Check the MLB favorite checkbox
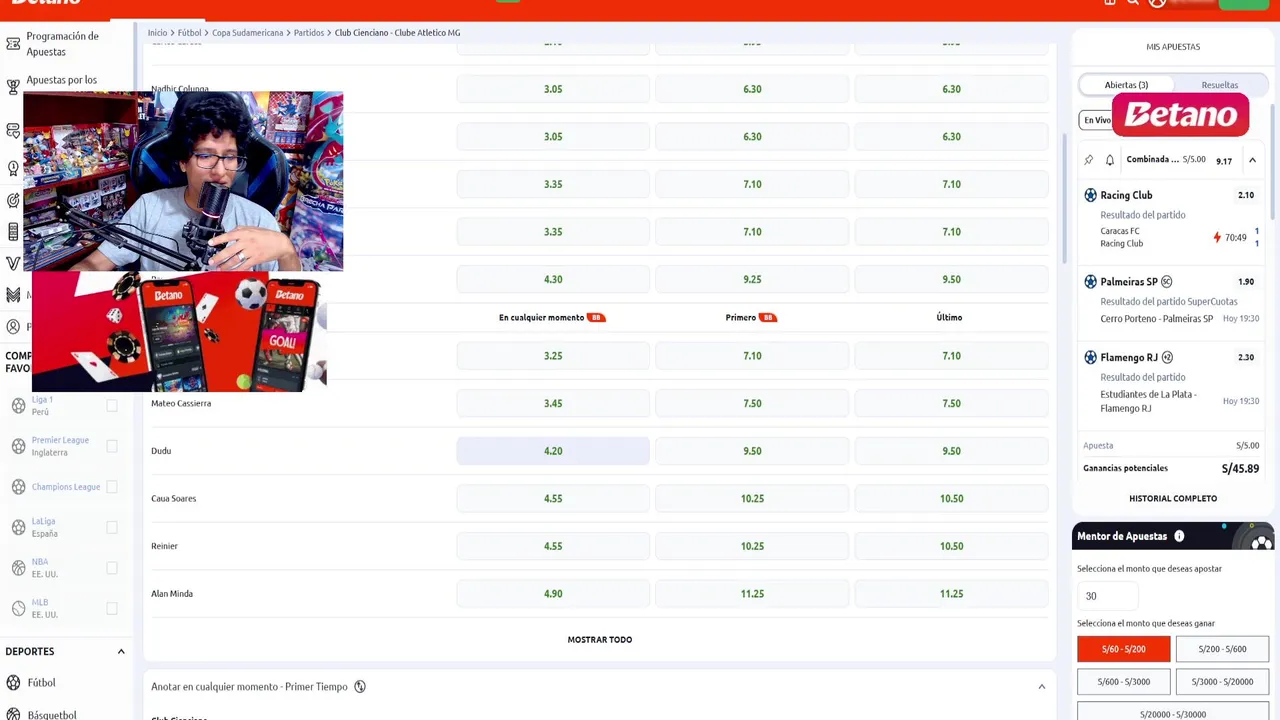The width and height of the screenshot is (1280, 720). tap(112, 608)
